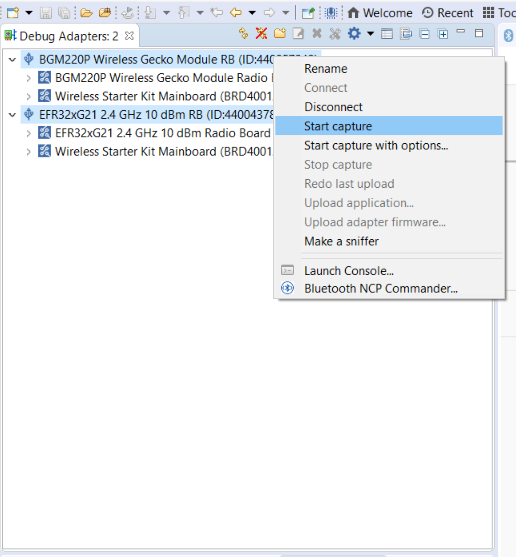Collapse the EFR32xG21 2.4 GHz 10 dBm RB node
This screenshot has width=516, height=557.
pos(12,115)
